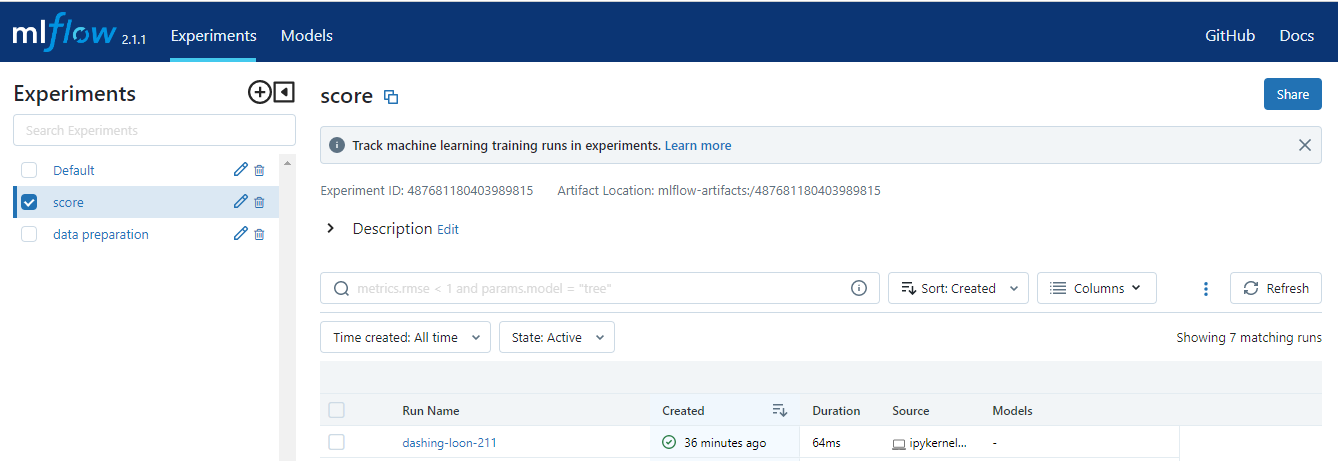The image size is (1338, 461).
Task: Rename the score experiment with pencil icon
Action: (240, 202)
